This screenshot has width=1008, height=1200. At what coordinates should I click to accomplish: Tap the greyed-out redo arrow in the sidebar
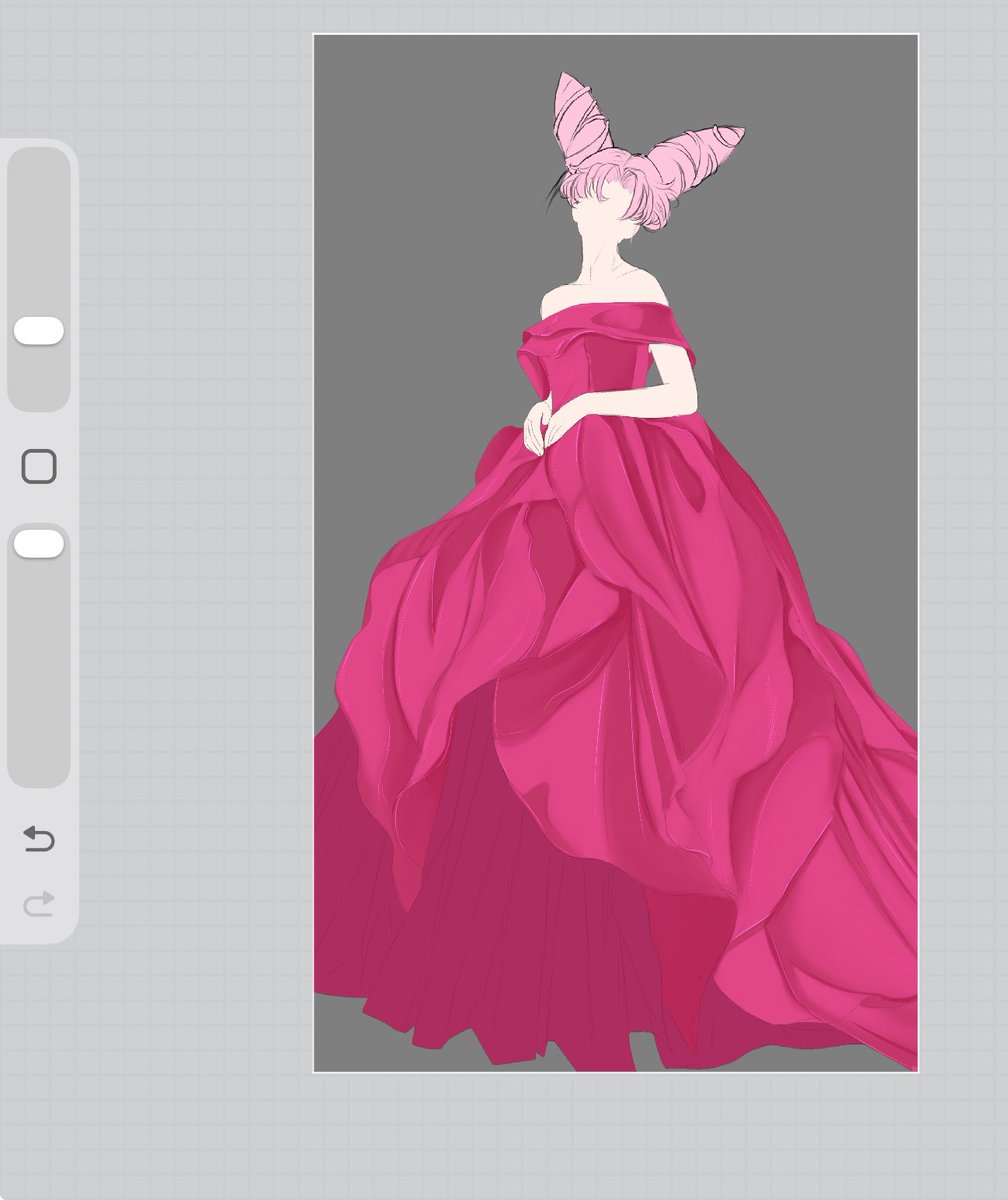tap(39, 904)
